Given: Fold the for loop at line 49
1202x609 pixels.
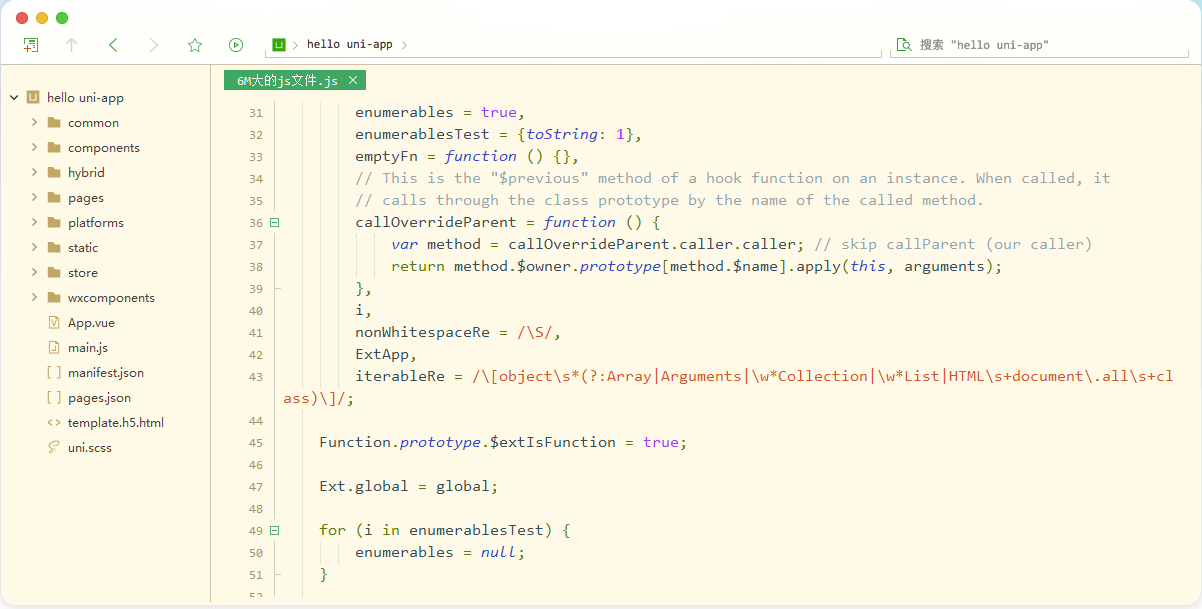Looking at the screenshot, I should click(274, 531).
